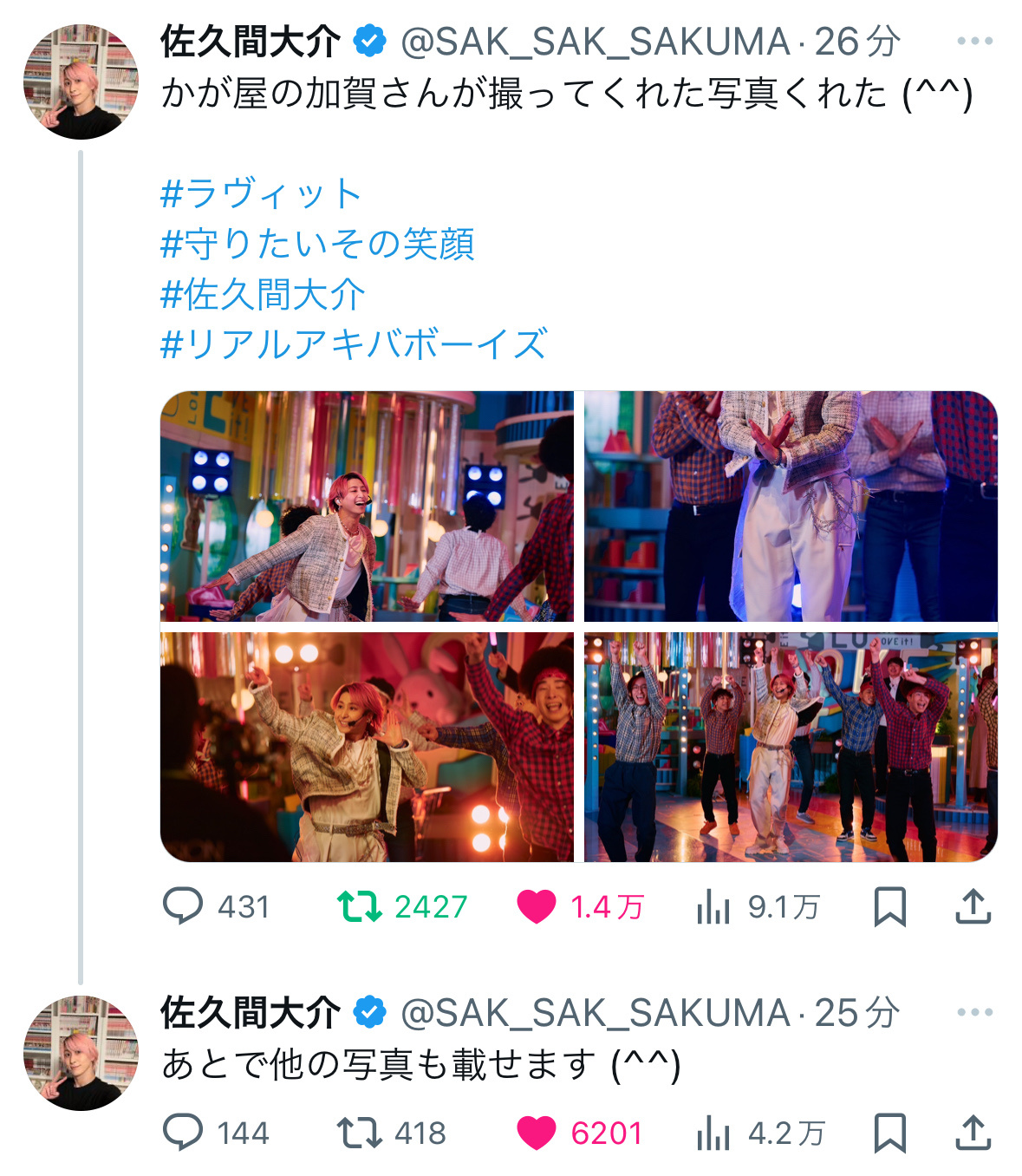This screenshot has width=1022, height=1176.
Task: Retweet the second tweet with 418 retweets
Action: [x=359, y=1133]
